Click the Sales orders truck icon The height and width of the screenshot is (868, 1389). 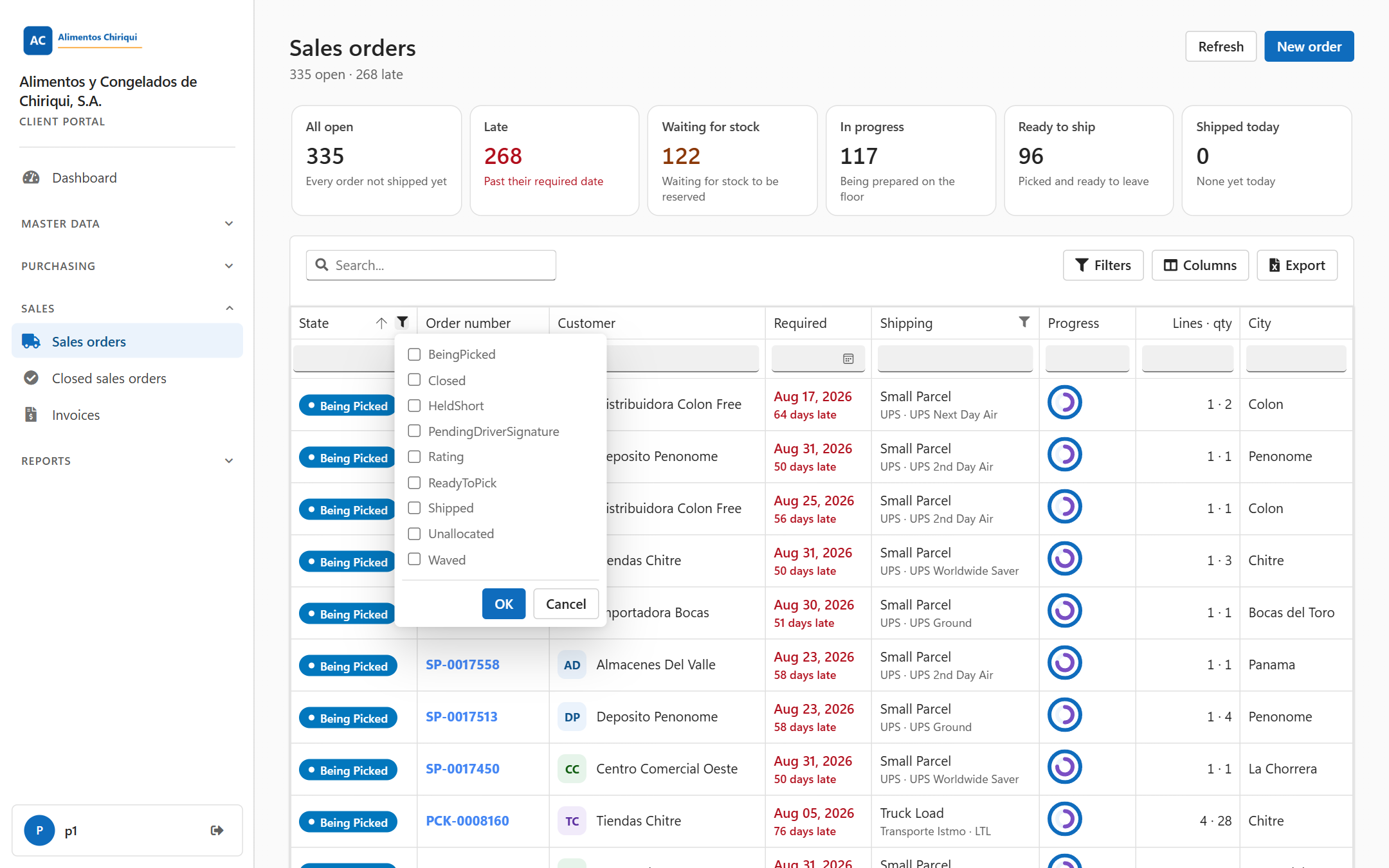pos(31,341)
